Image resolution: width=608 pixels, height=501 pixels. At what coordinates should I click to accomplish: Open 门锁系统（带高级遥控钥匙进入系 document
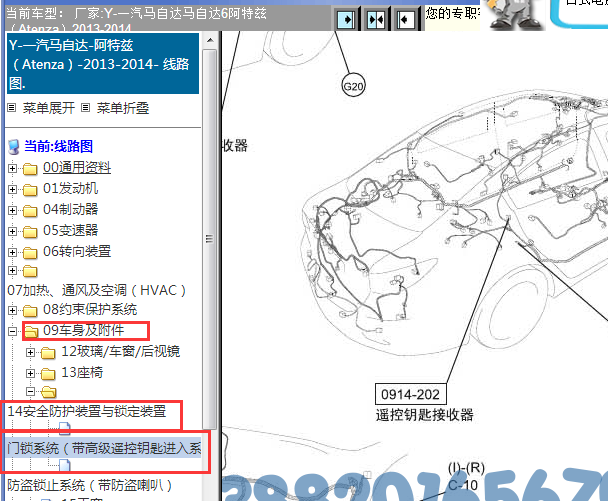(x=104, y=448)
